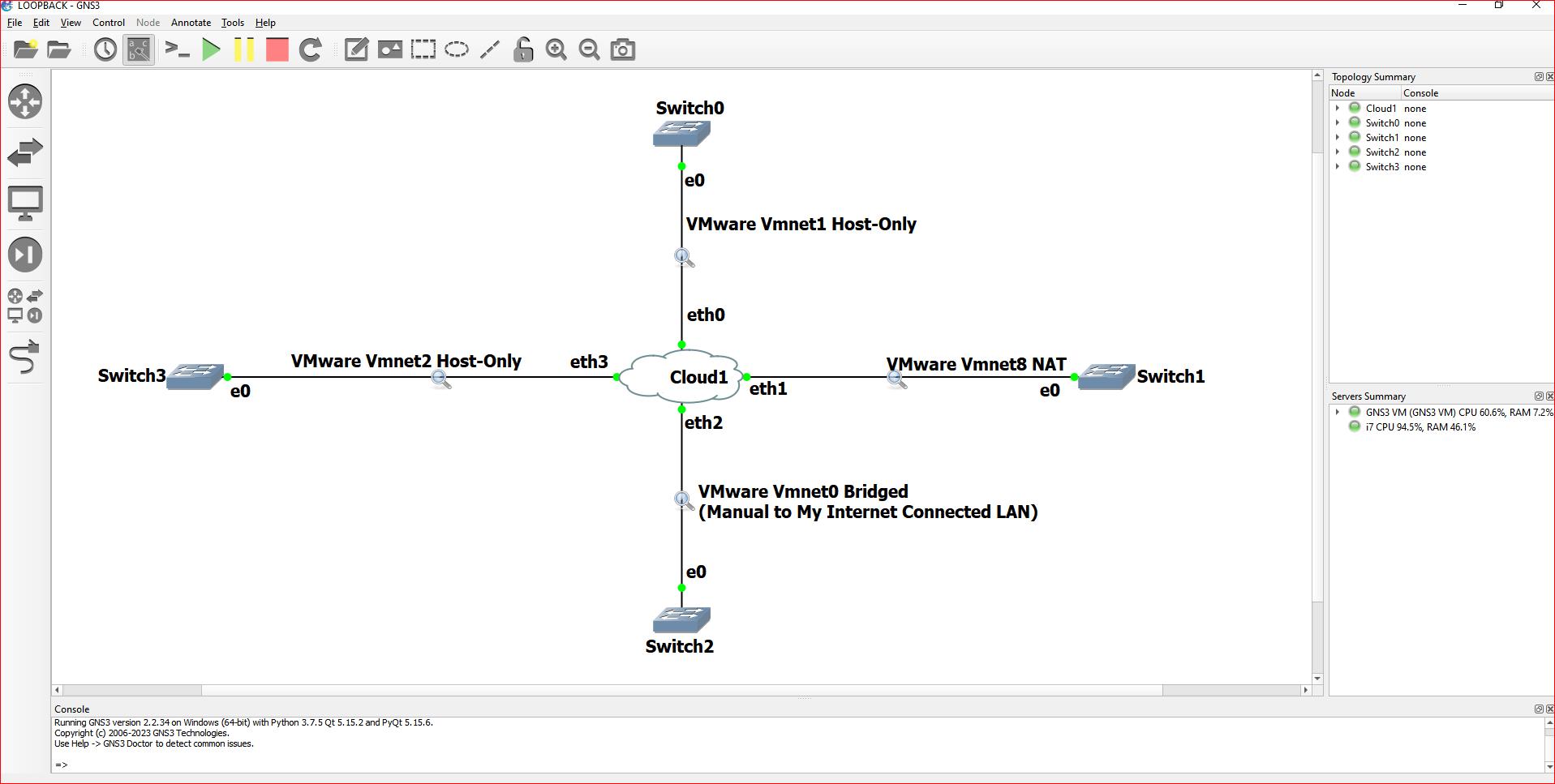This screenshot has height=784, width=1555.
Task: Click the Add a link tool
Action: click(x=25, y=357)
